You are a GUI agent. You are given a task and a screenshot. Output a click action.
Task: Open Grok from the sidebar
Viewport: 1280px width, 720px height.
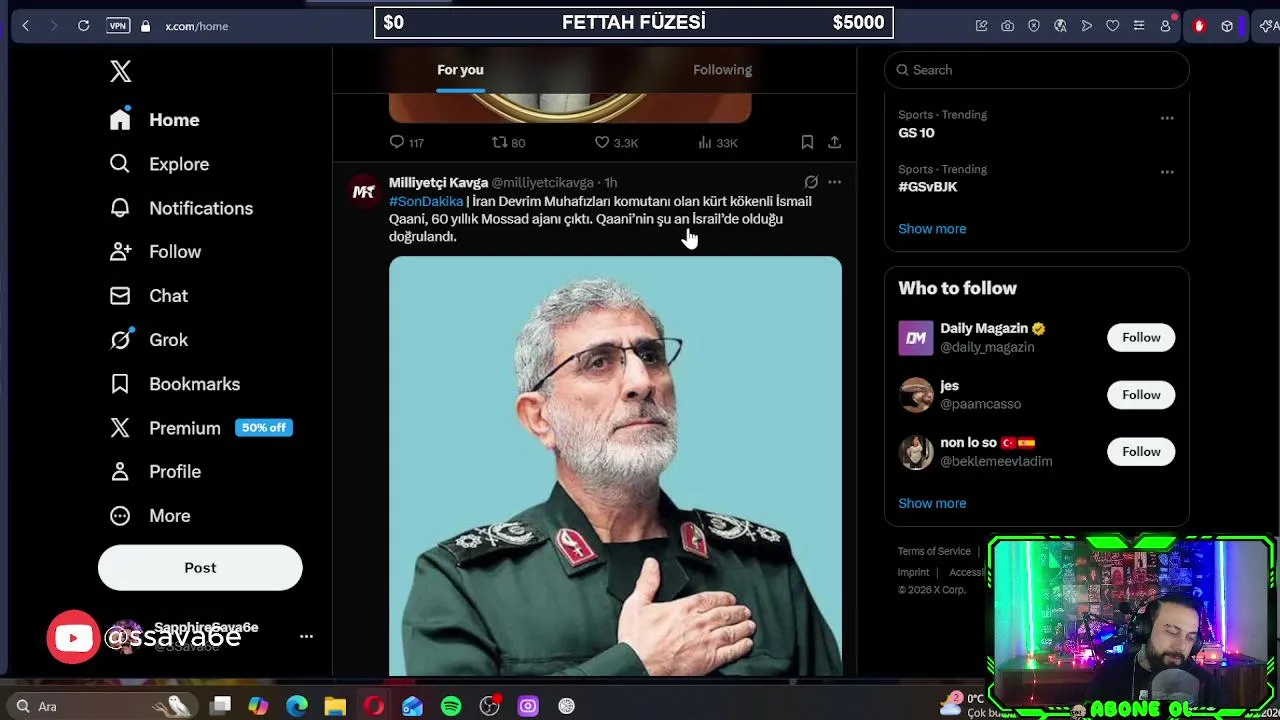click(149, 340)
